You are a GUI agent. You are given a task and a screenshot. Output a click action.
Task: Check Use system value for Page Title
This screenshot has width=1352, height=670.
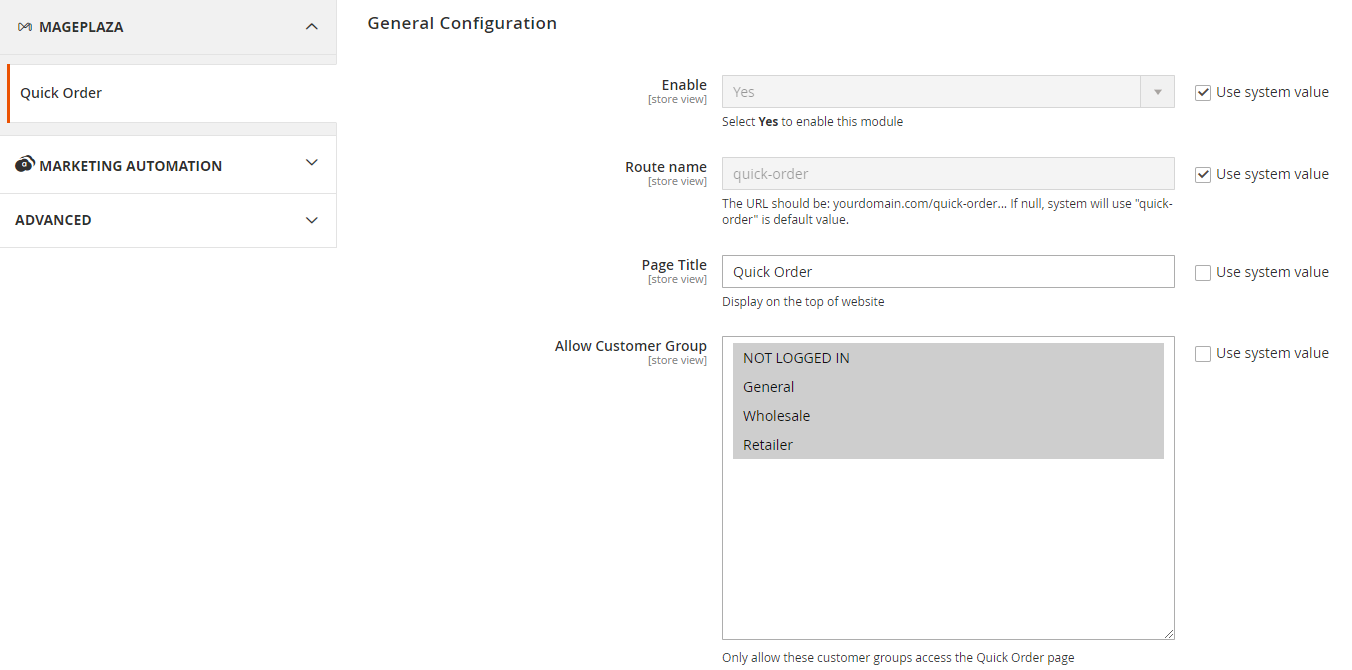tap(1203, 272)
